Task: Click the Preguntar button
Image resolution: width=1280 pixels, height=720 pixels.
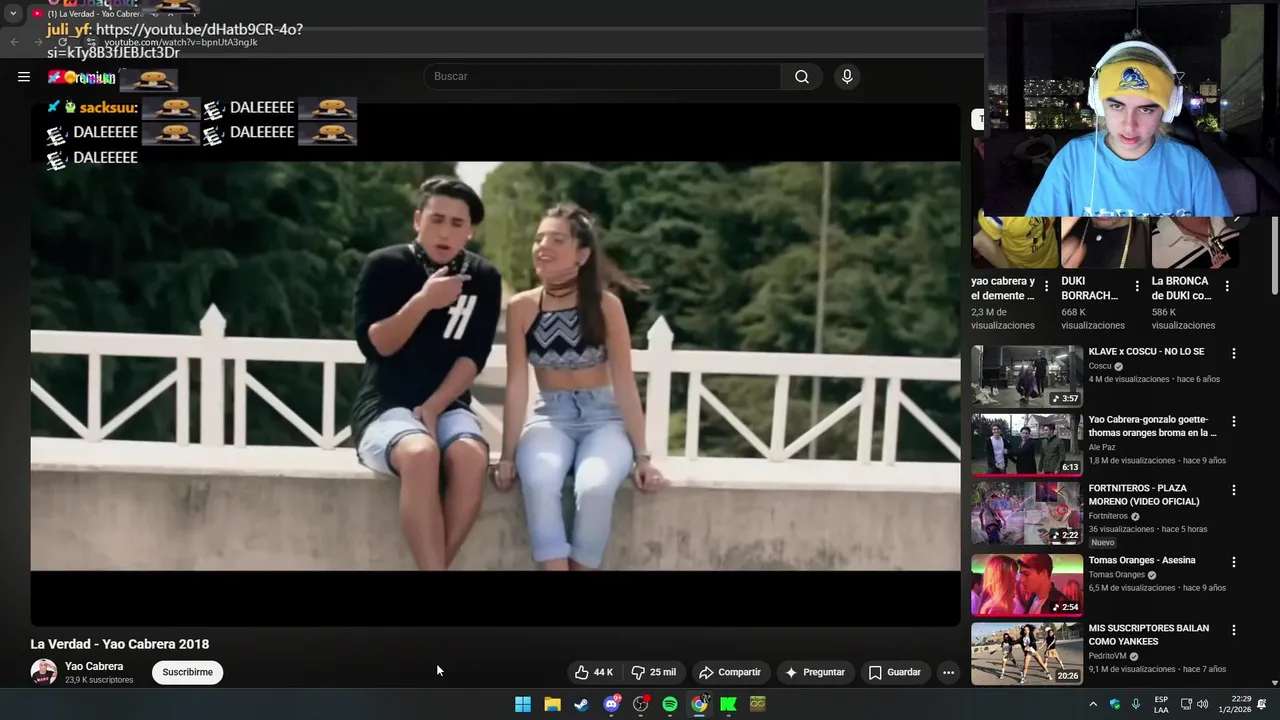Action: 816,672
